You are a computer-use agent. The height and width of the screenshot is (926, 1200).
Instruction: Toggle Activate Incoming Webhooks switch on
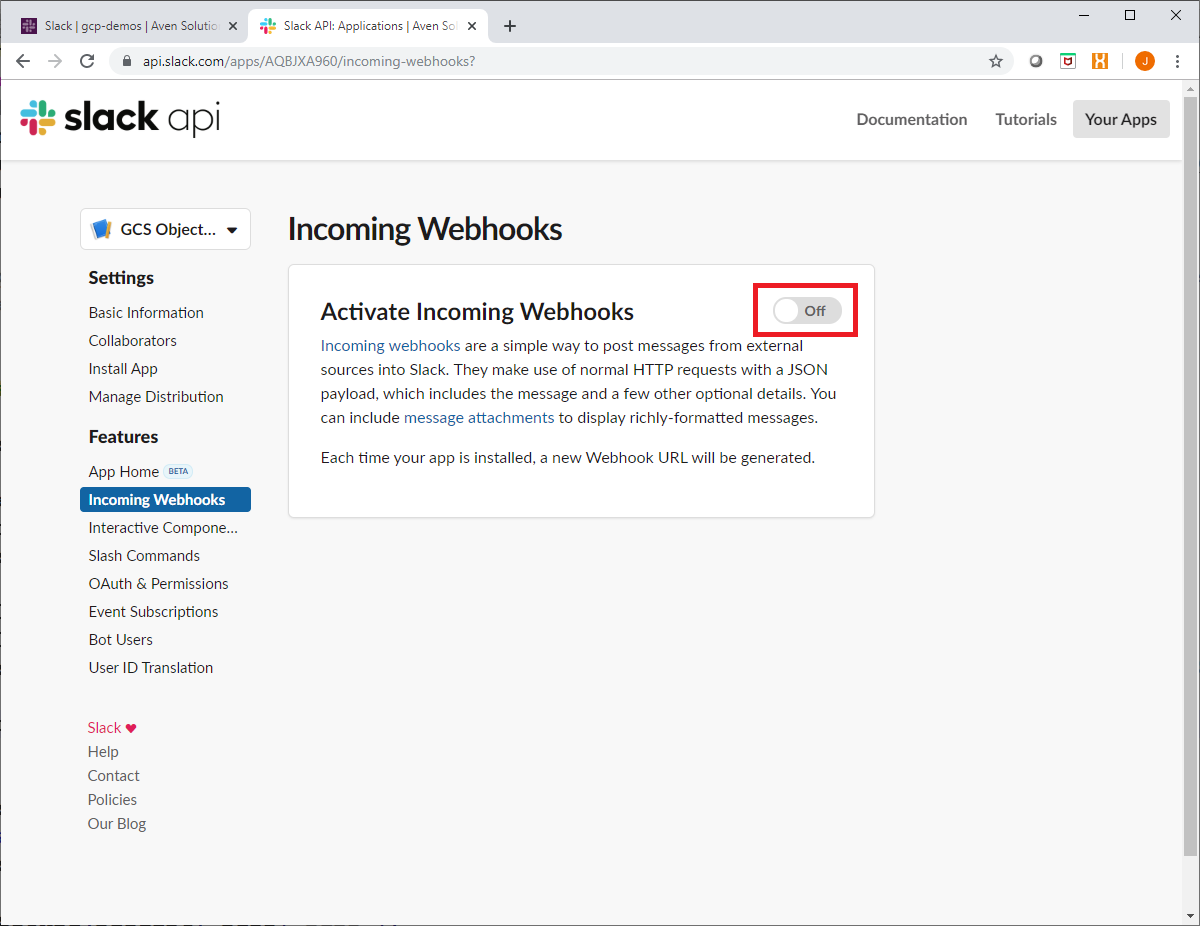807,311
